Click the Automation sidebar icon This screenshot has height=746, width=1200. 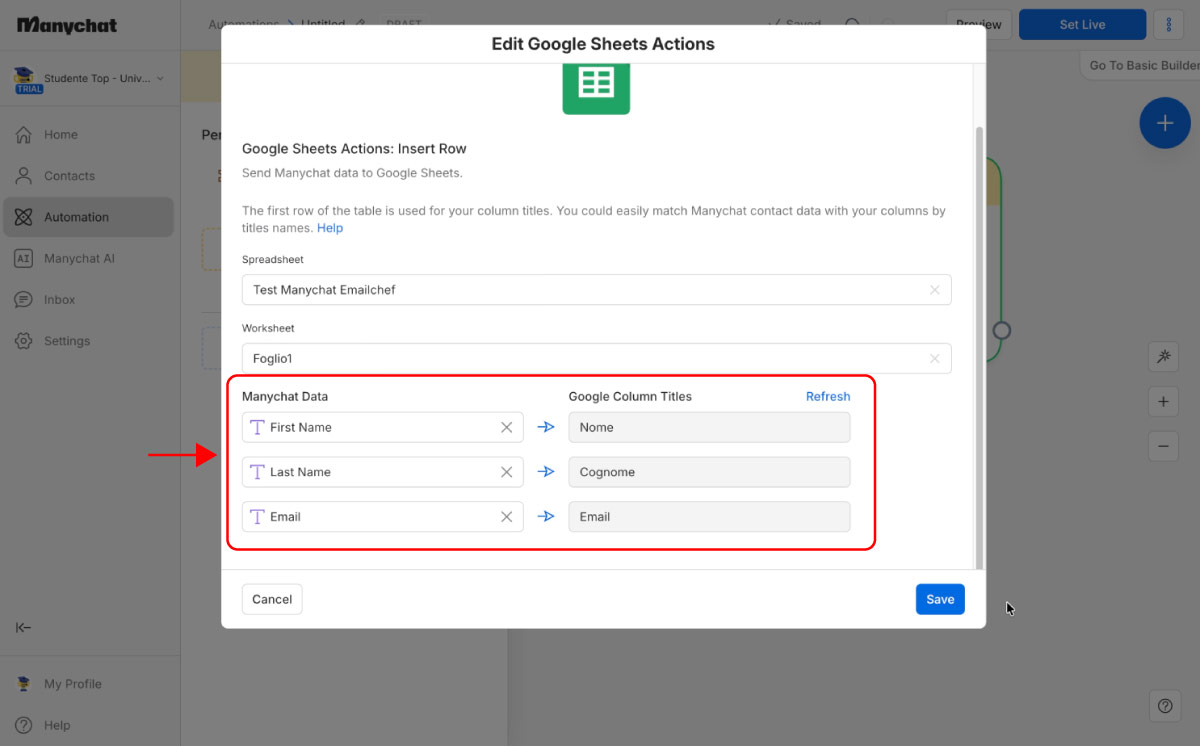[23, 217]
